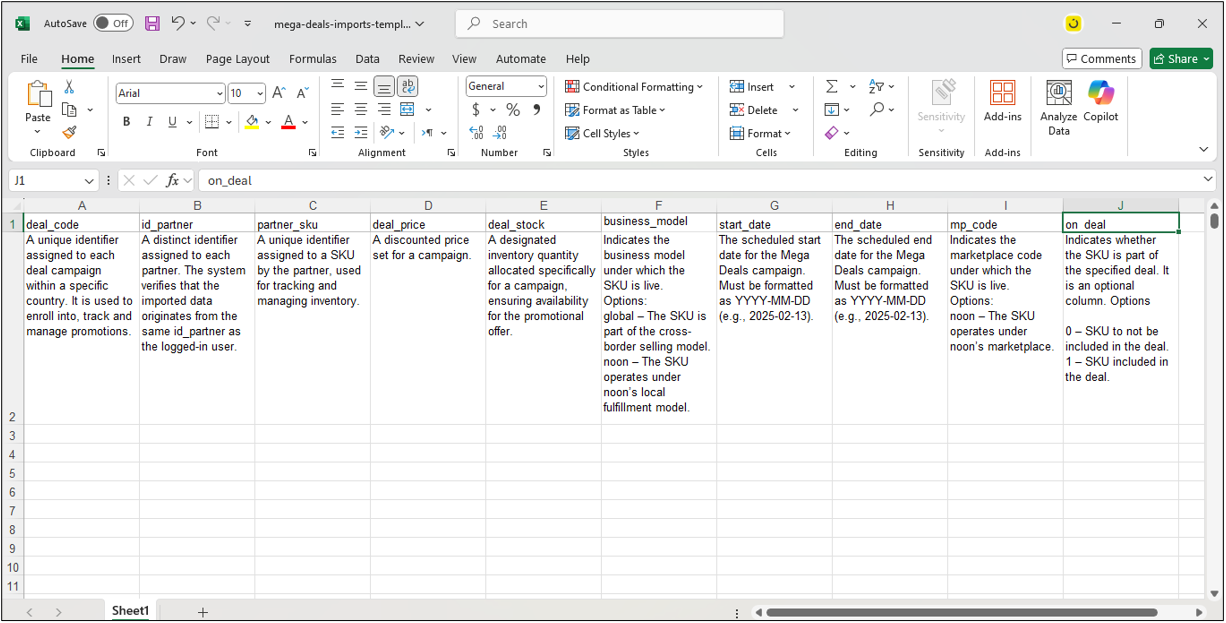
Task: Toggle the AutoSave switch
Action: [x=113, y=23]
